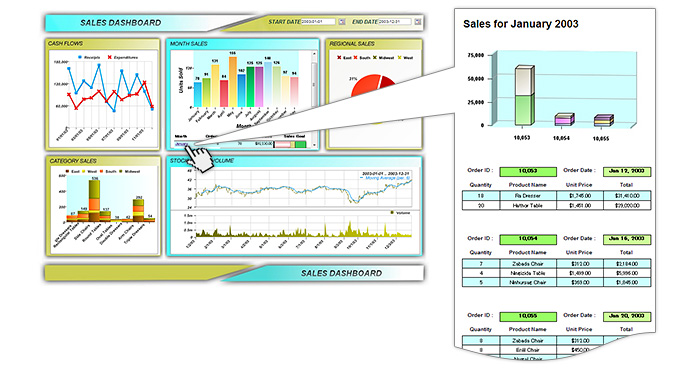
Task: Click the Midwest legend marker in Category Sales
Action: pyautogui.click(x=121, y=171)
